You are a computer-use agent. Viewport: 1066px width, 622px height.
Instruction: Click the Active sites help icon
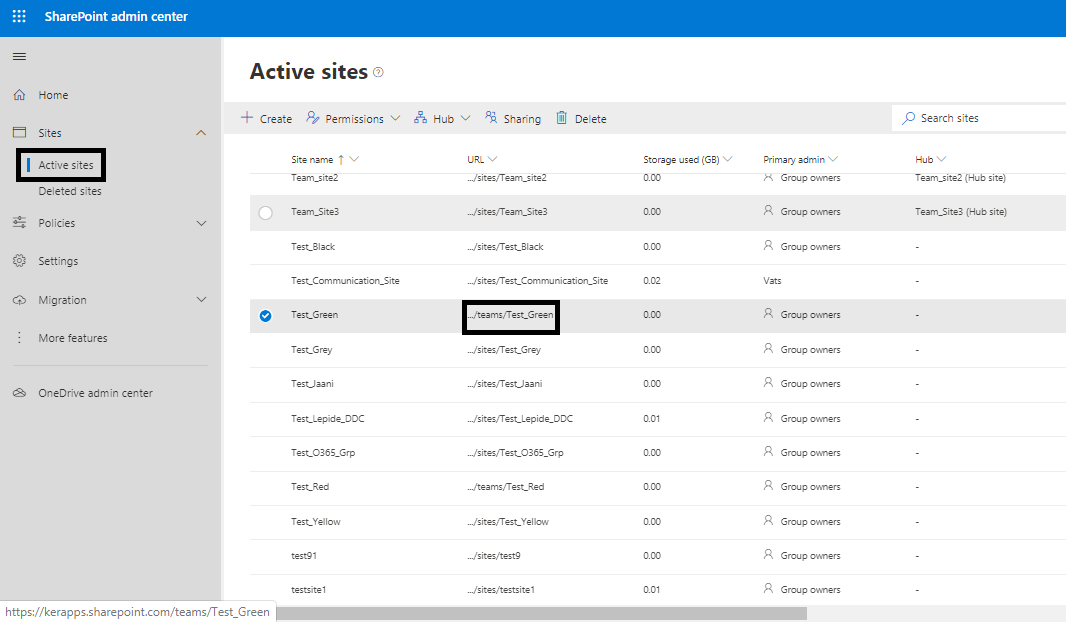tap(379, 72)
